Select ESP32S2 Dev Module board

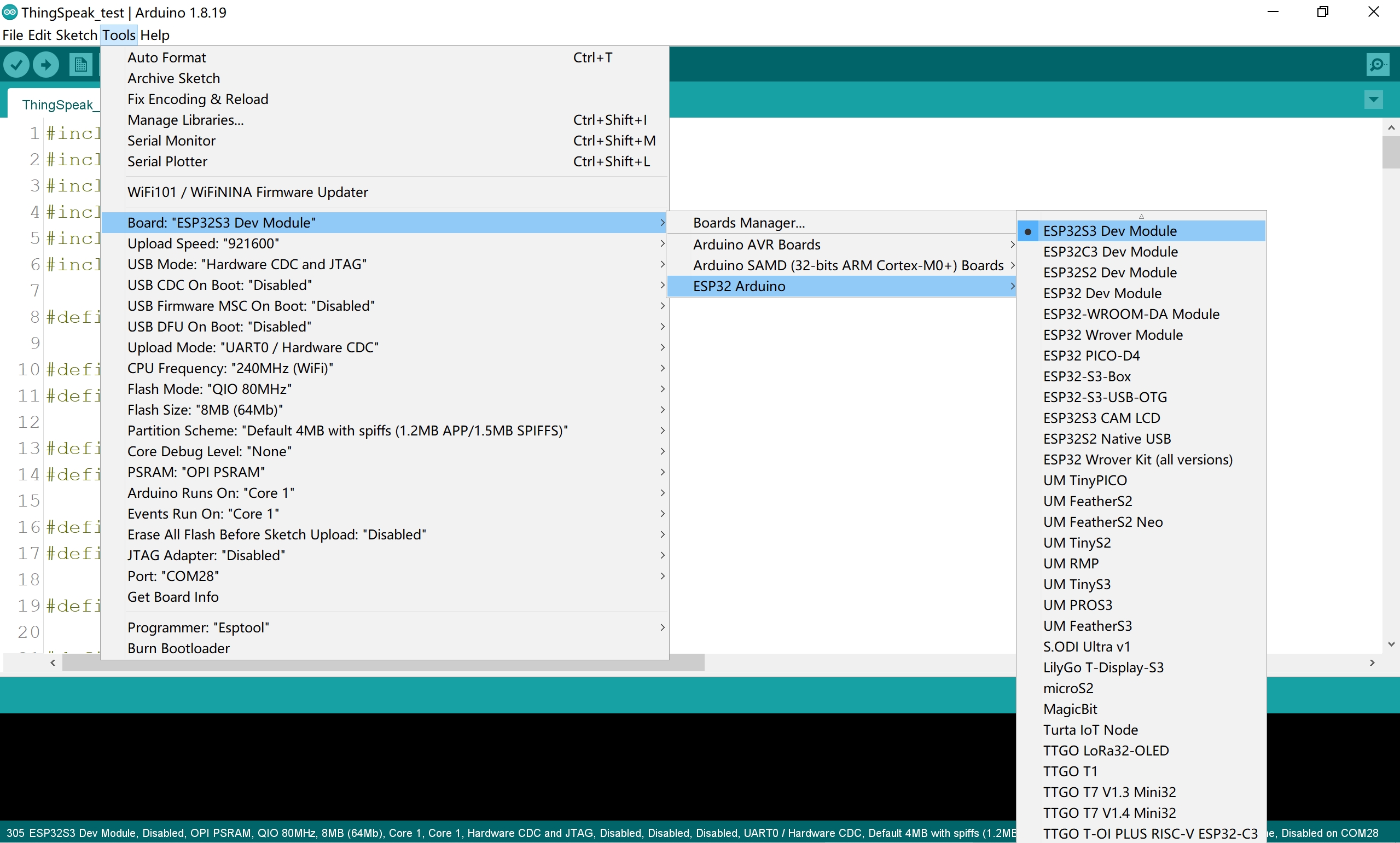click(x=1141, y=272)
